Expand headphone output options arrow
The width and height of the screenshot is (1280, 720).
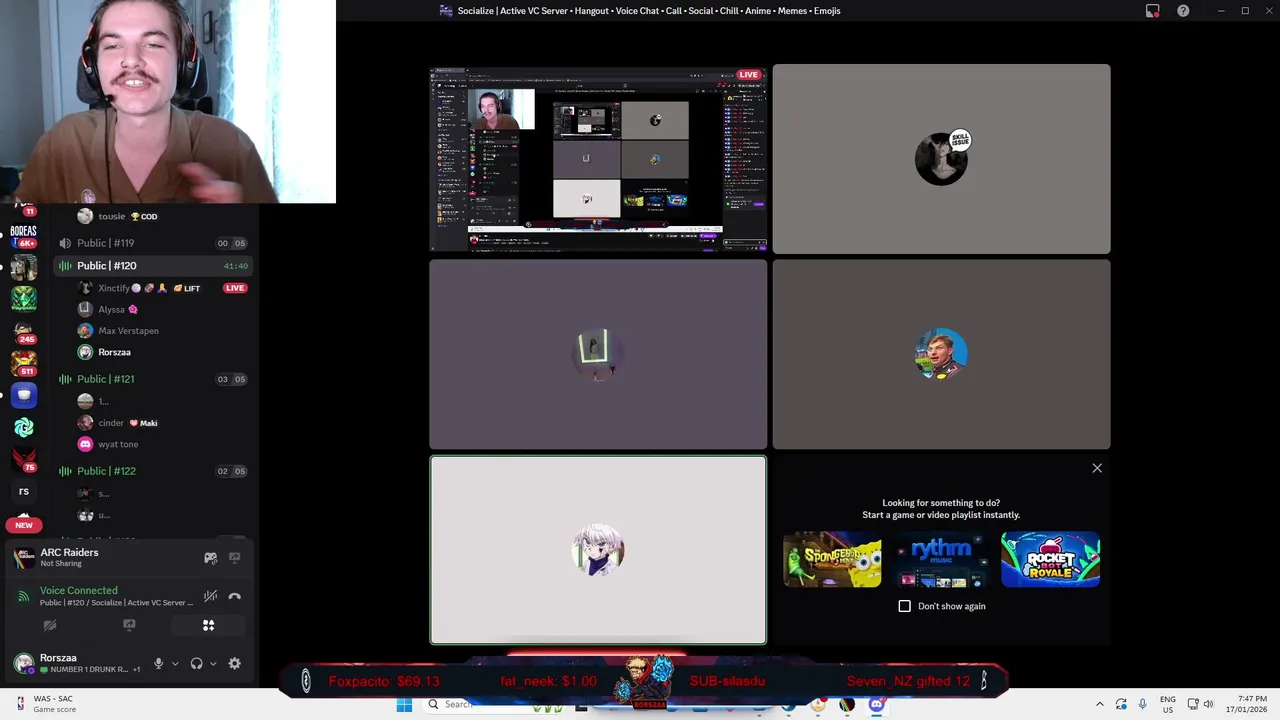tap(212, 663)
